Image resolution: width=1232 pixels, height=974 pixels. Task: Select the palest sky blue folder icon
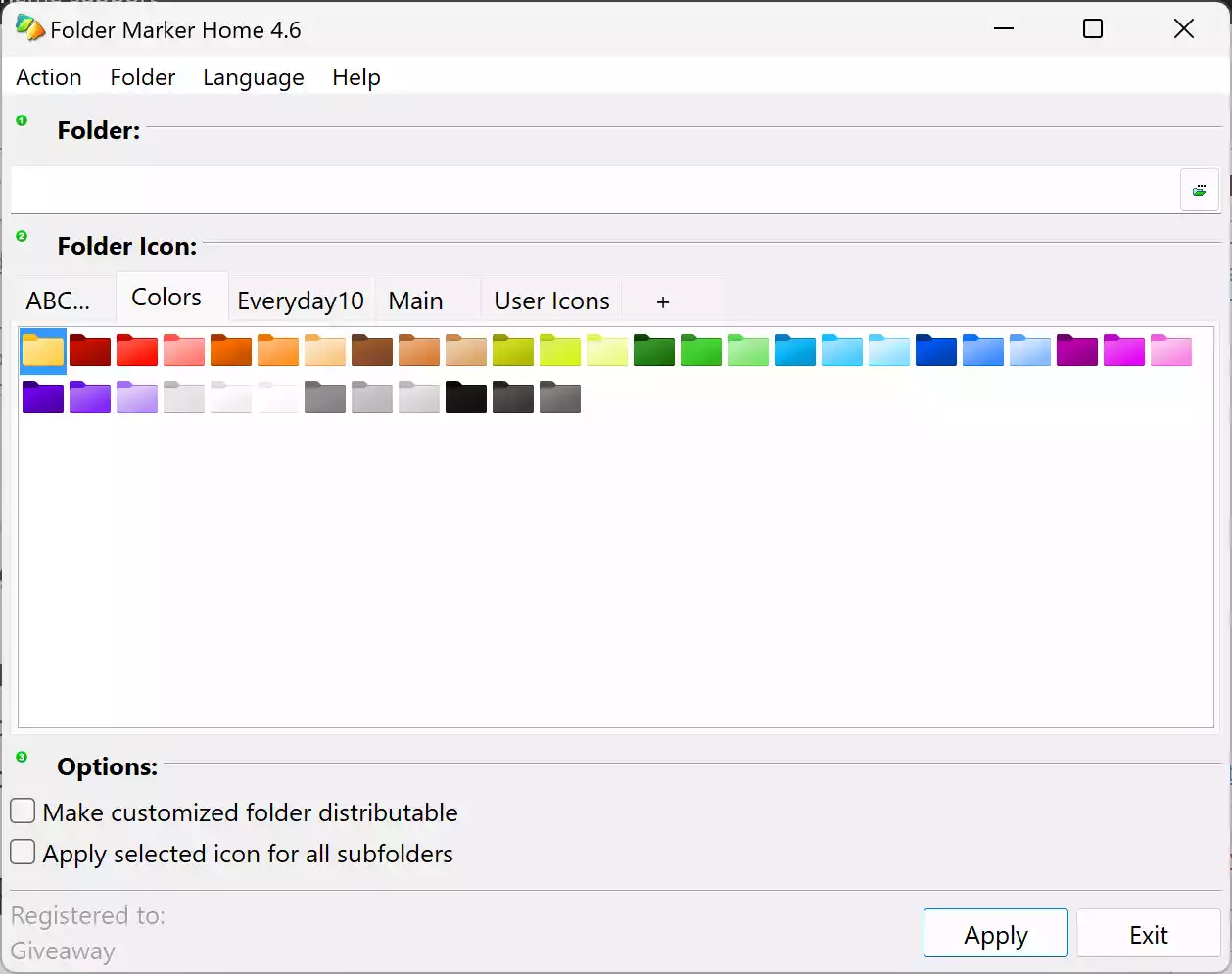(889, 351)
